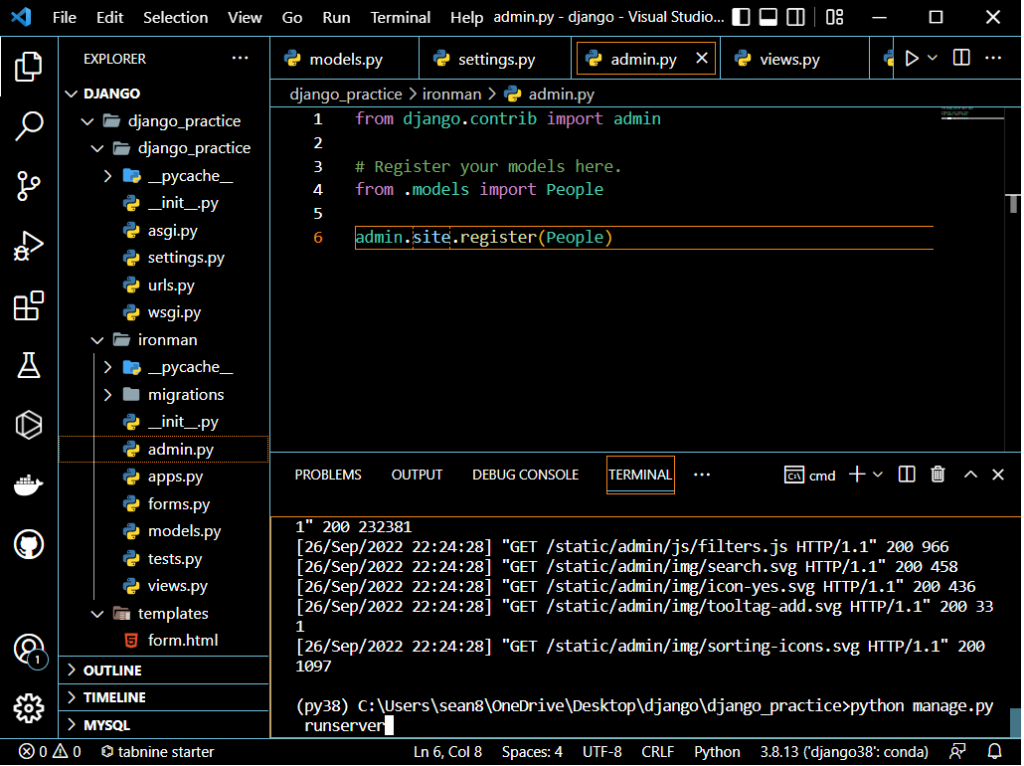Open the Extensions view
1024x766 pixels.
point(29,306)
